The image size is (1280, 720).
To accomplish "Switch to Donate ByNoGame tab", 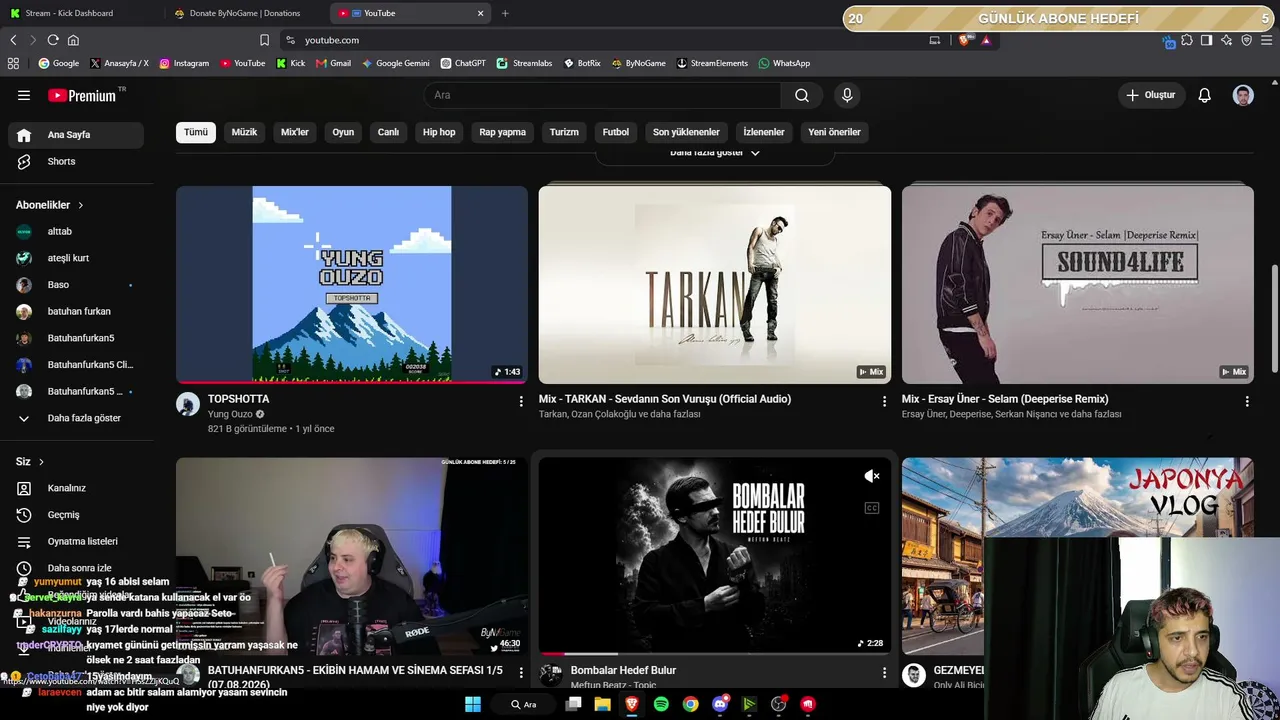I will pos(246,13).
